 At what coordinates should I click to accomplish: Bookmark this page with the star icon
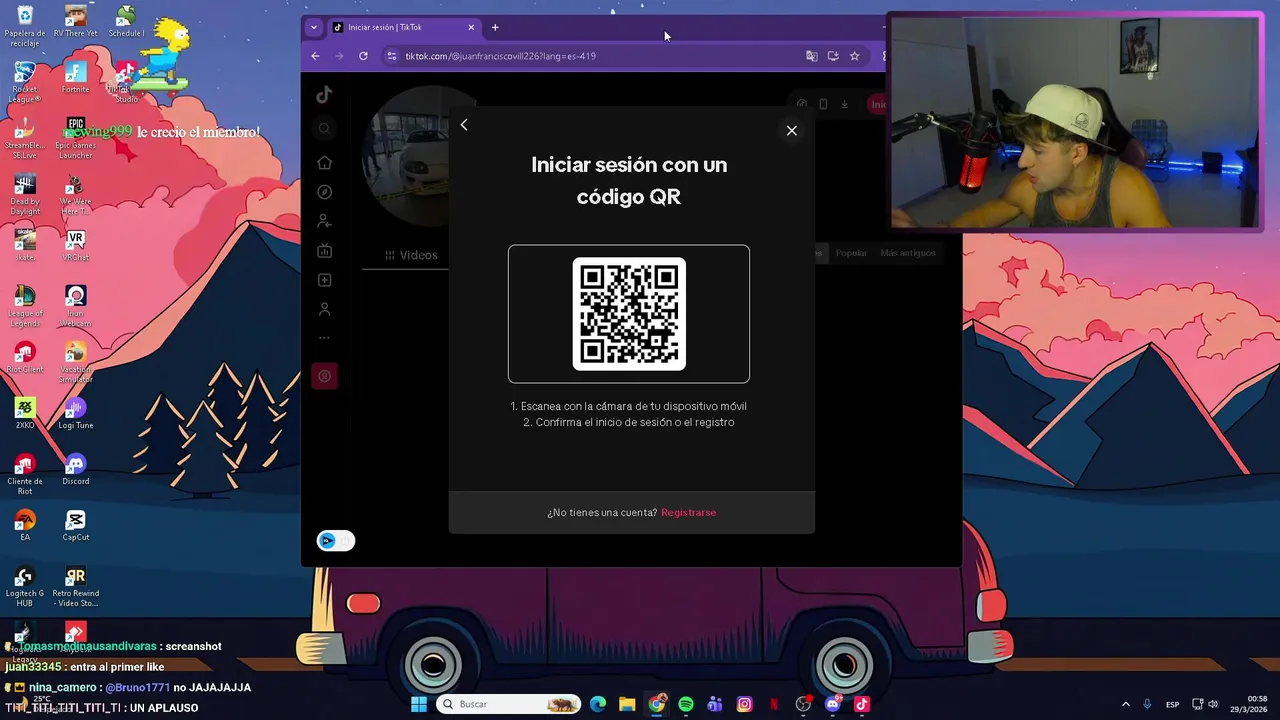click(x=854, y=56)
